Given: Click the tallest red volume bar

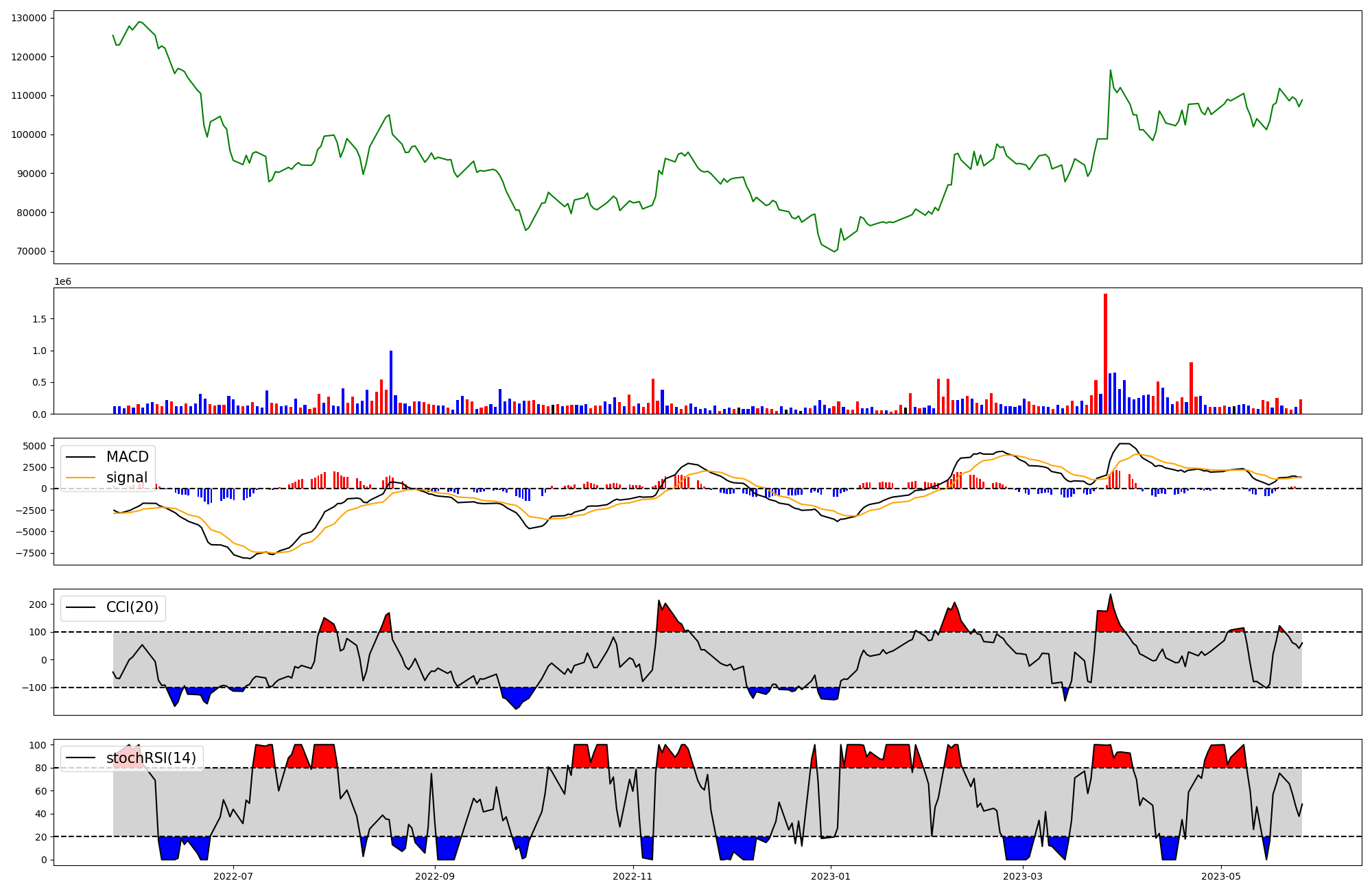Looking at the screenshot, I should click(1105, 353).
